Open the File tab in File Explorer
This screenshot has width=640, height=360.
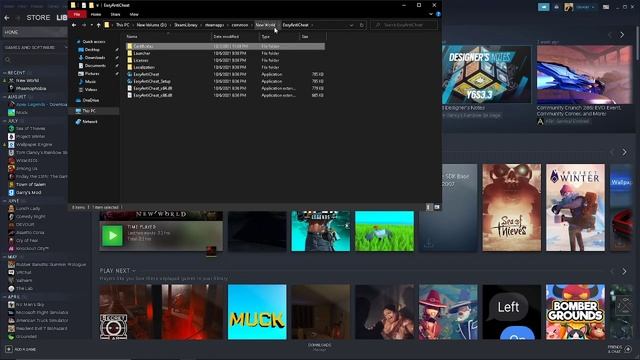[77, 14]
